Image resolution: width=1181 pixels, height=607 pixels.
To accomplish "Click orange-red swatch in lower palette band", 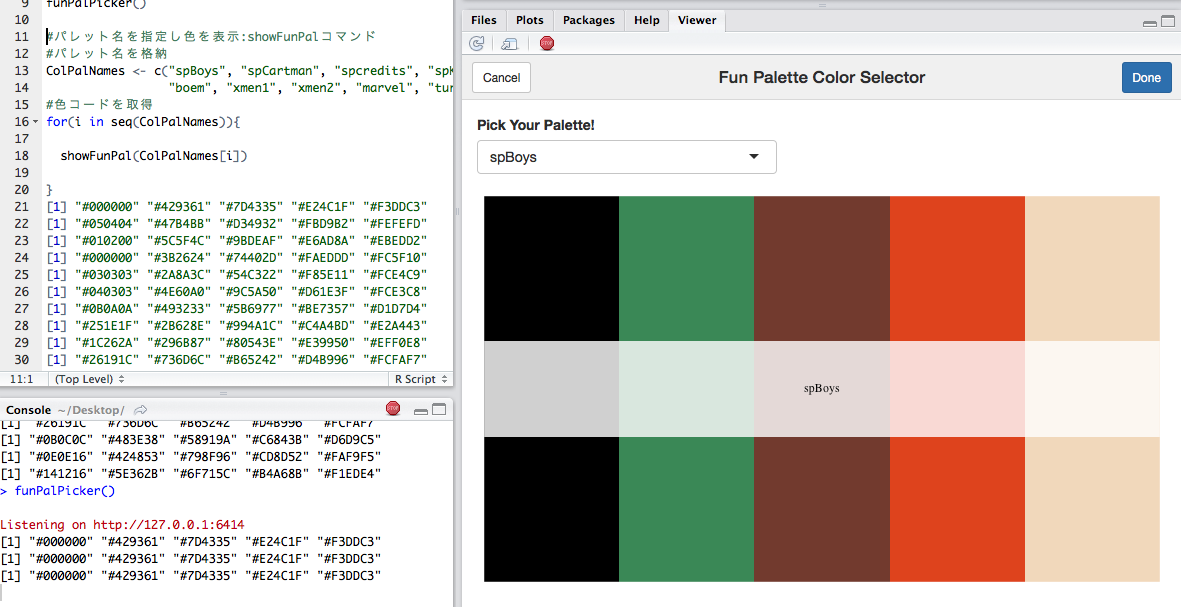I will [x=957, y=509].
